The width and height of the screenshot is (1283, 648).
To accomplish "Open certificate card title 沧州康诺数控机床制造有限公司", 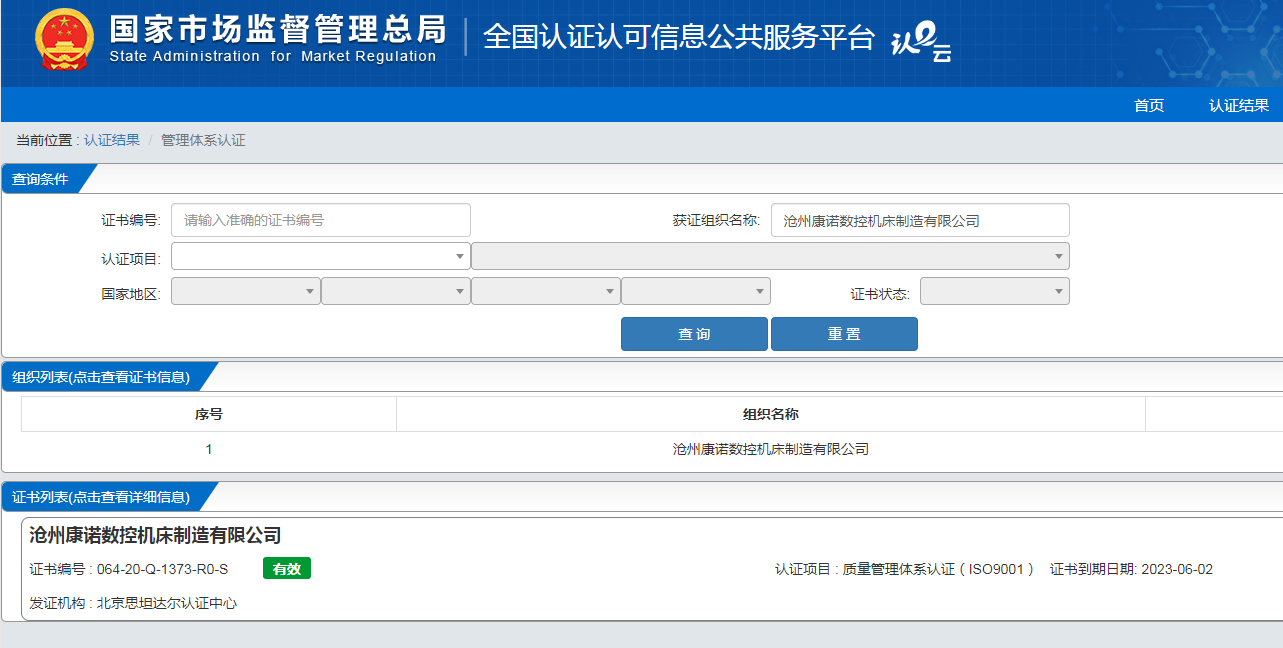I will pos(156,536).
